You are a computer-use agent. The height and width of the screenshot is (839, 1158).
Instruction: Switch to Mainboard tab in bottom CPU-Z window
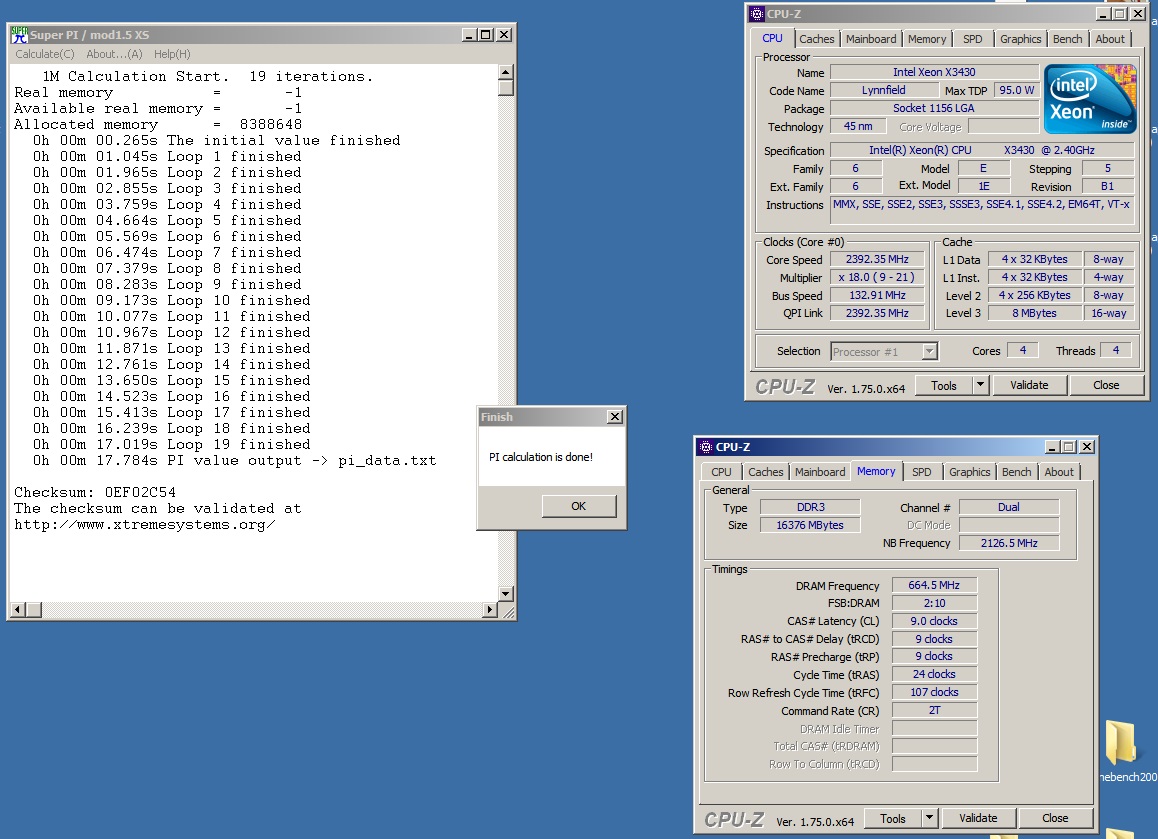pyautogui.click(x=820, y=472)
